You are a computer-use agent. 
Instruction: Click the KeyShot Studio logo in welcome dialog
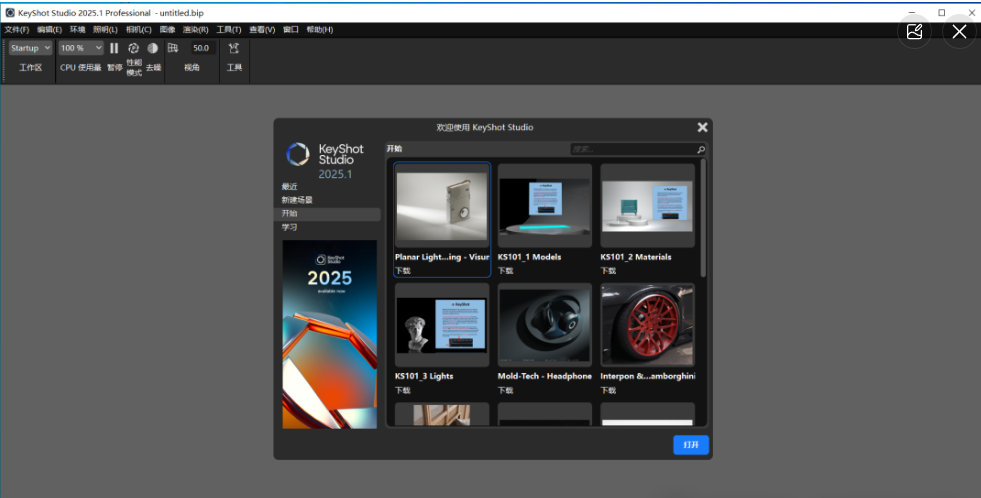coord(298,154)
